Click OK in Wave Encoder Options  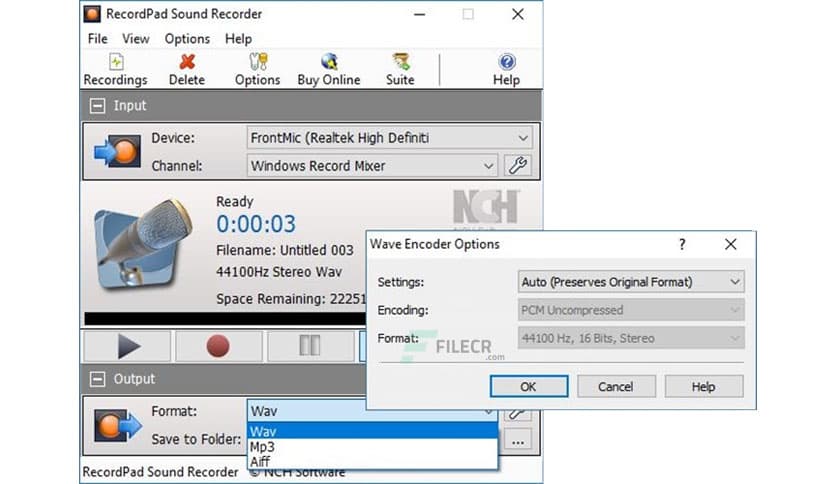pyautogui.click(x=529, y=386)
